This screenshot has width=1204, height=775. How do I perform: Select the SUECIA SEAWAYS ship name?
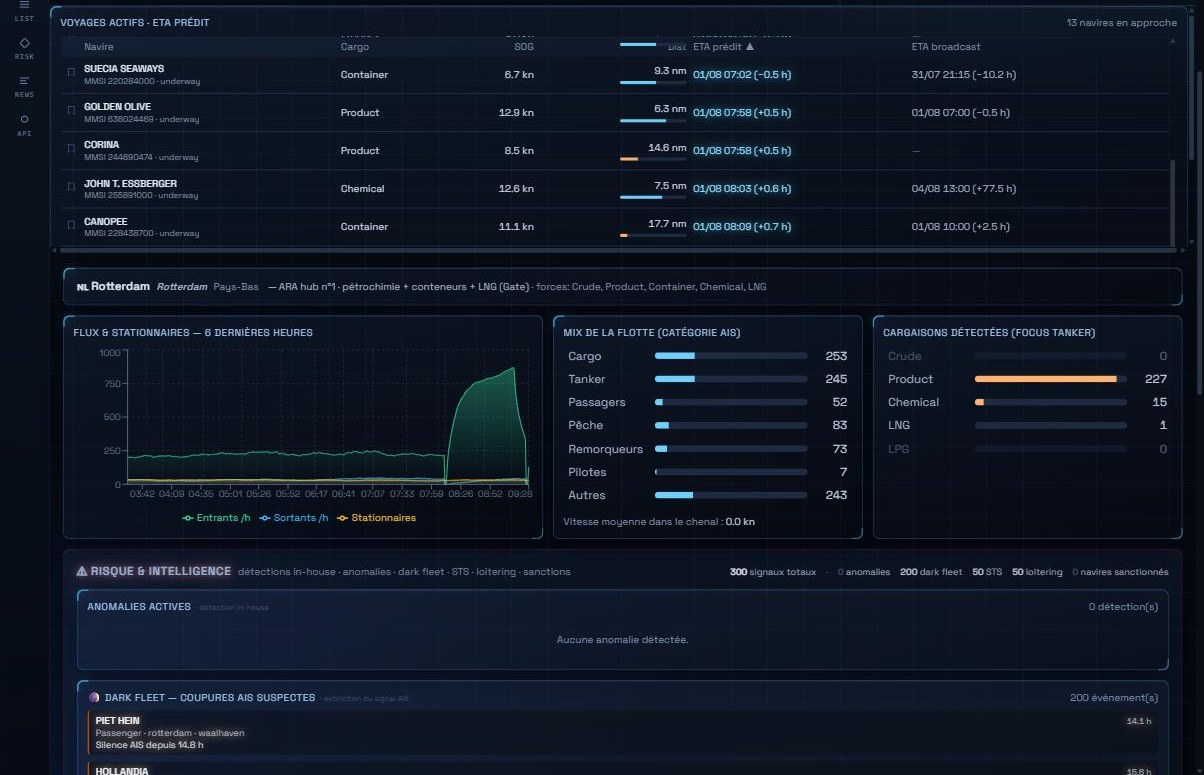click(x=124, y=69)
